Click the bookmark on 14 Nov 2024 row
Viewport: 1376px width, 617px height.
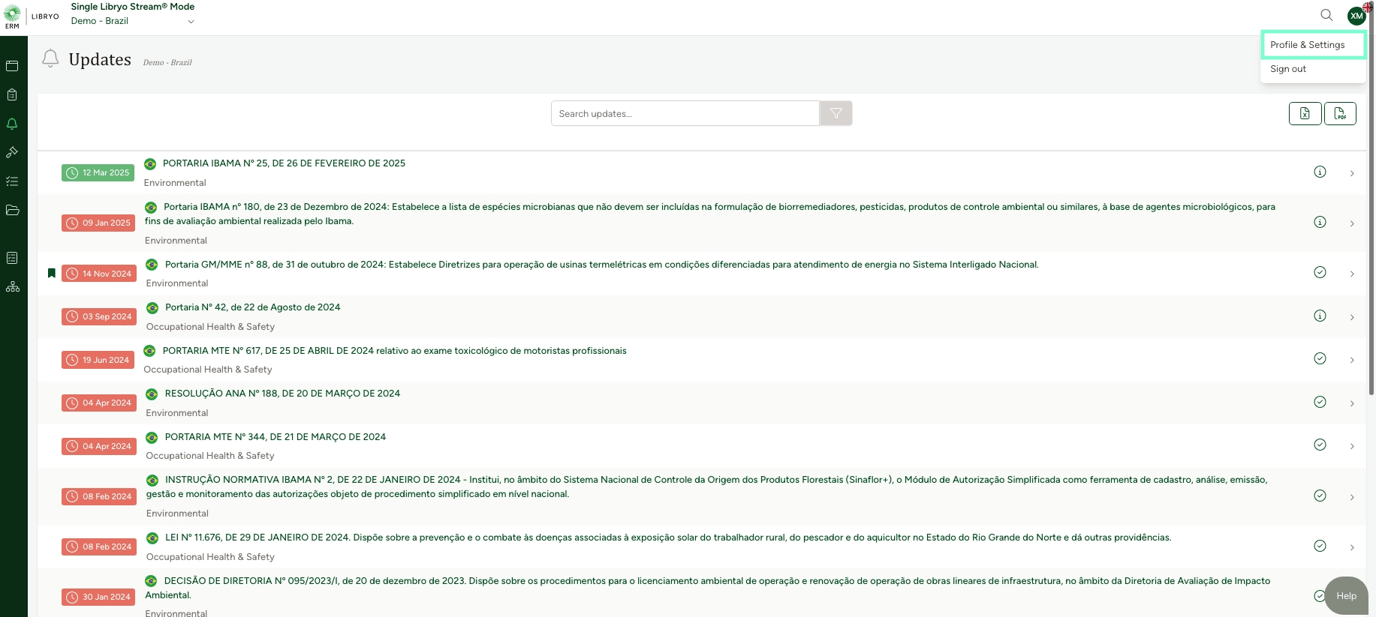51,273
